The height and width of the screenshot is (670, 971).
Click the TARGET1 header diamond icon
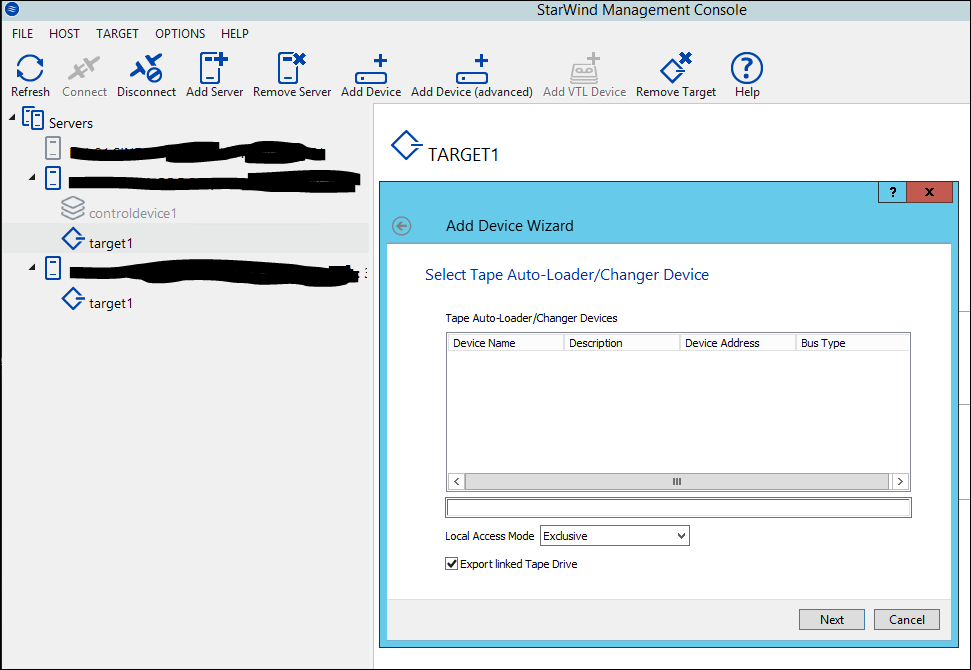coord(406,146)
